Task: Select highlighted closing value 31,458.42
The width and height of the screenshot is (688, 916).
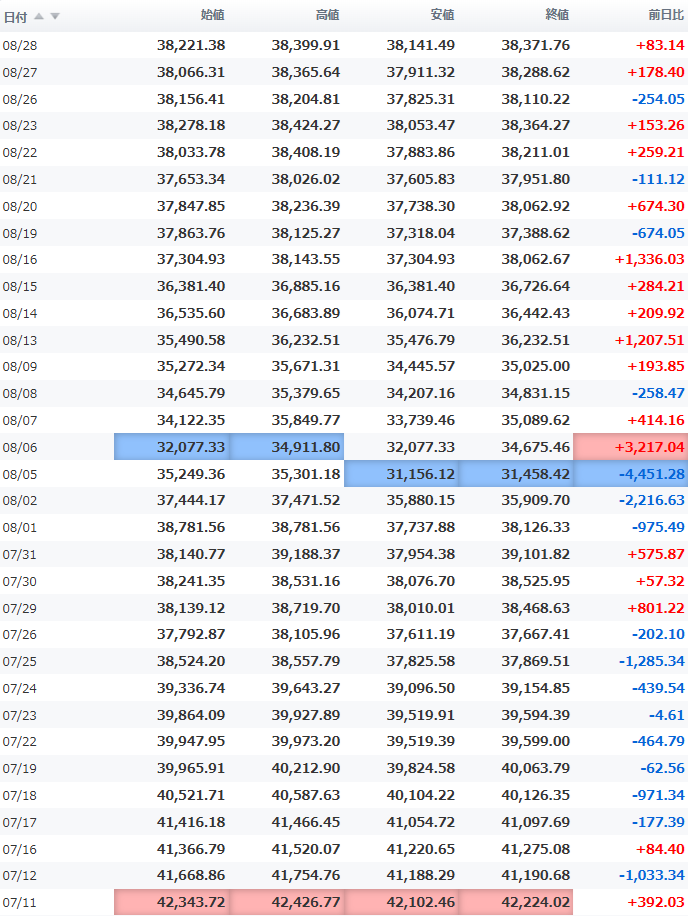Action: click(x=516, y=473)
